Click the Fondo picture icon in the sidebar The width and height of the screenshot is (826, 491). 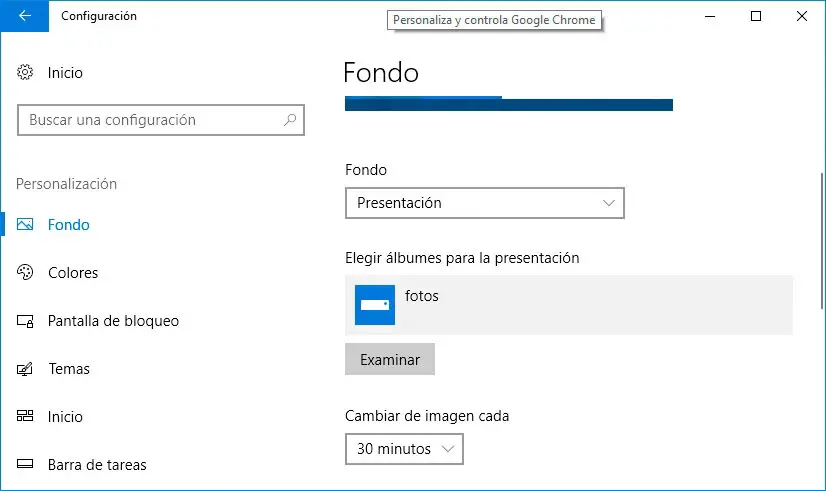26,225
